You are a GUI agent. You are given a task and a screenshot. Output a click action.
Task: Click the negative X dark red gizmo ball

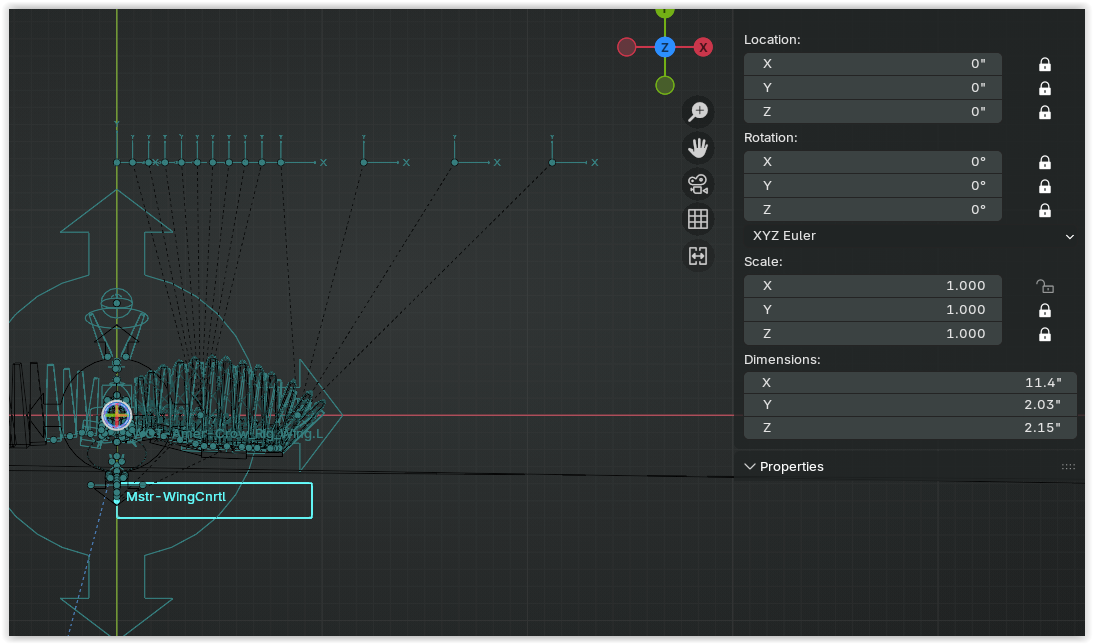(627, 47)
